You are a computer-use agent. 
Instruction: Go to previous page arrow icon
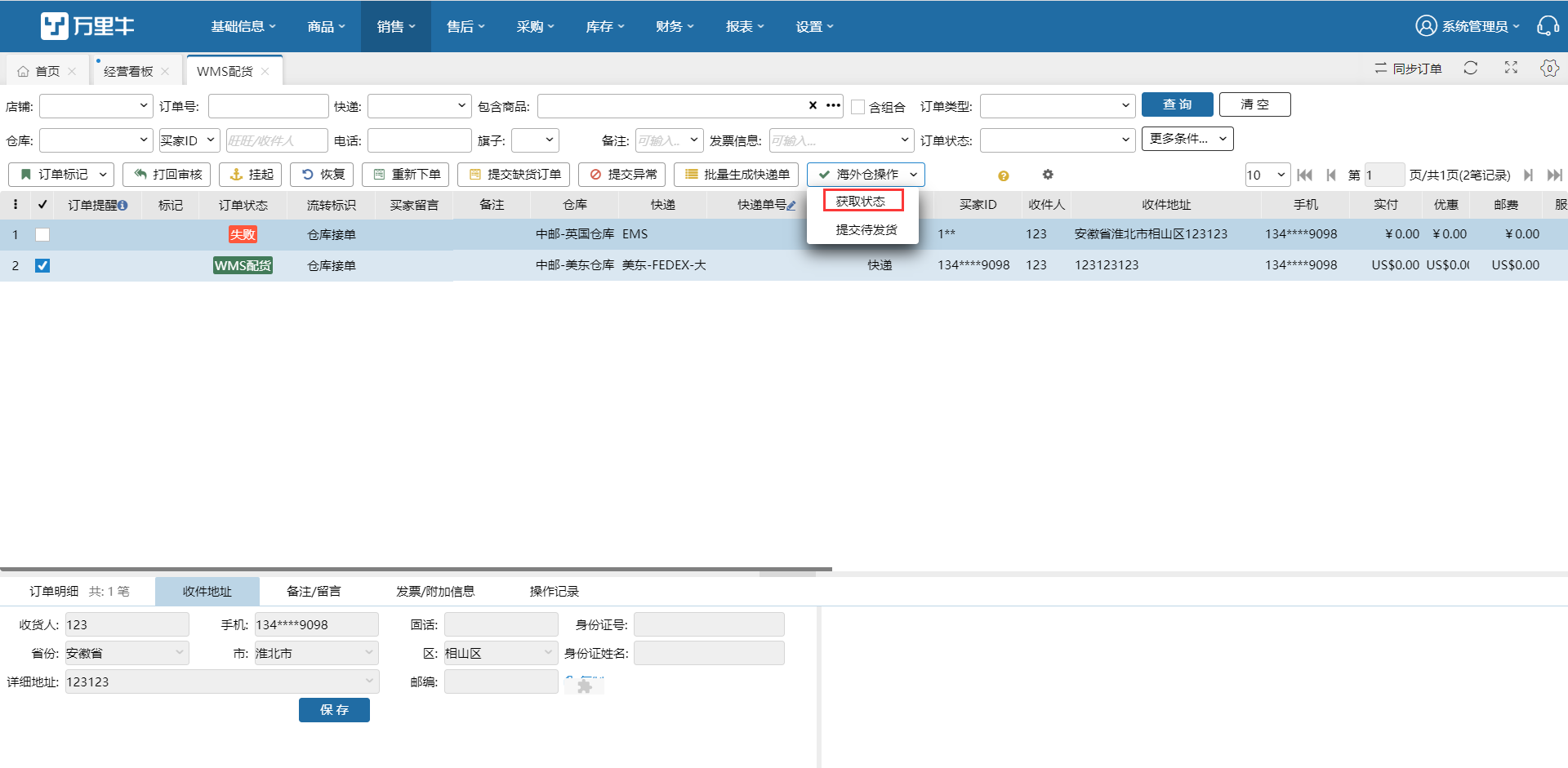(1331, 175)
